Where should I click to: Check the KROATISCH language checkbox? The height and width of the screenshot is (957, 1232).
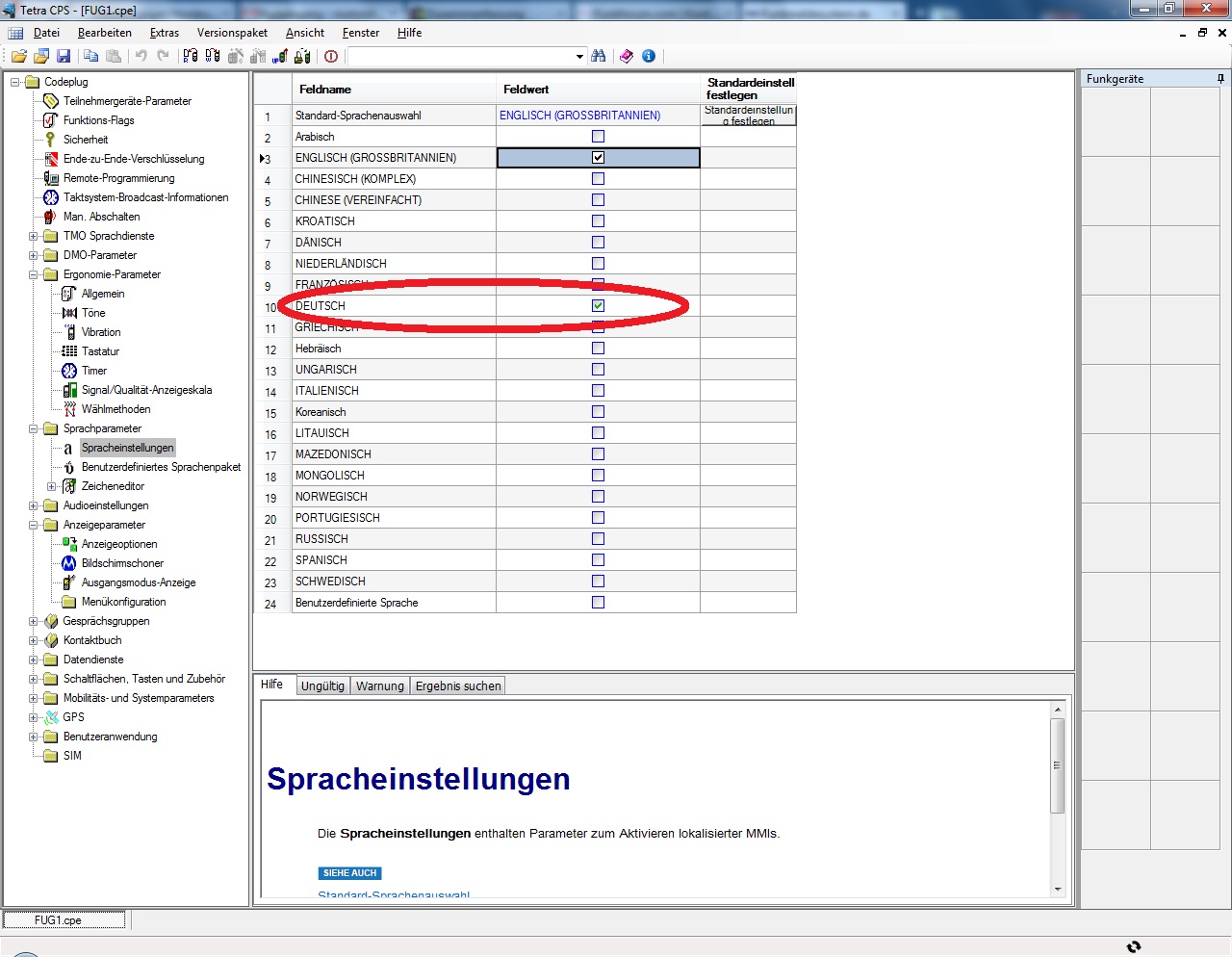[598, 221]
